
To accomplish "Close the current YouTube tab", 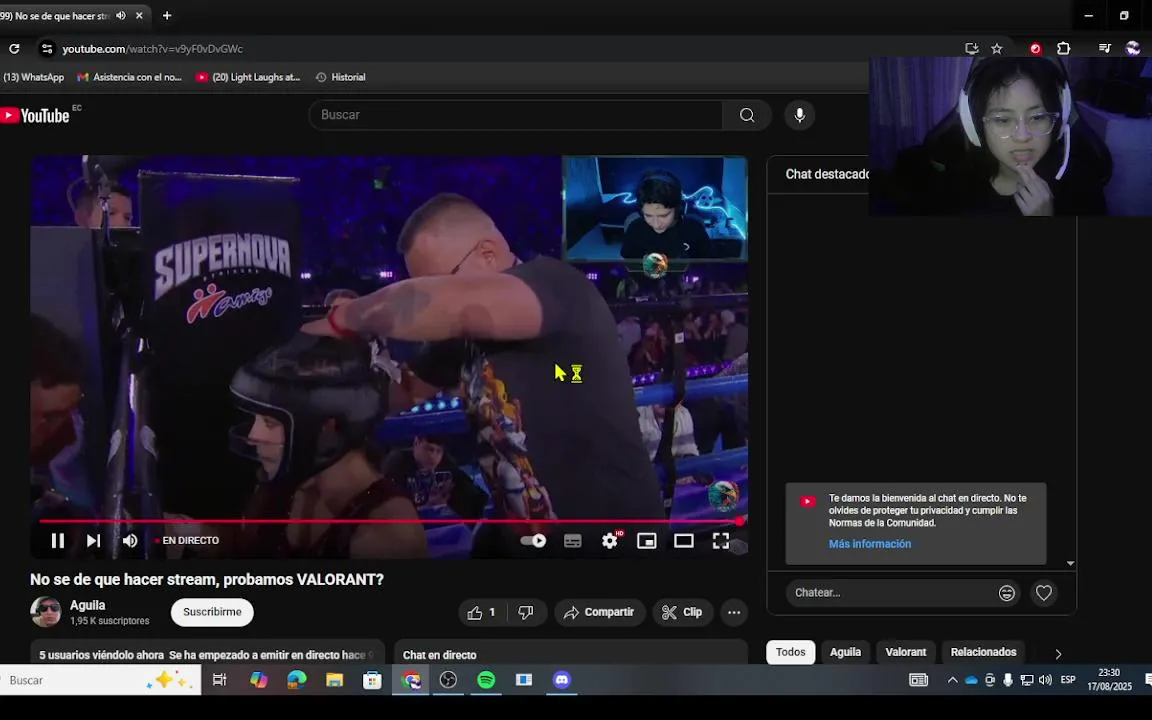I will point(139,15).
